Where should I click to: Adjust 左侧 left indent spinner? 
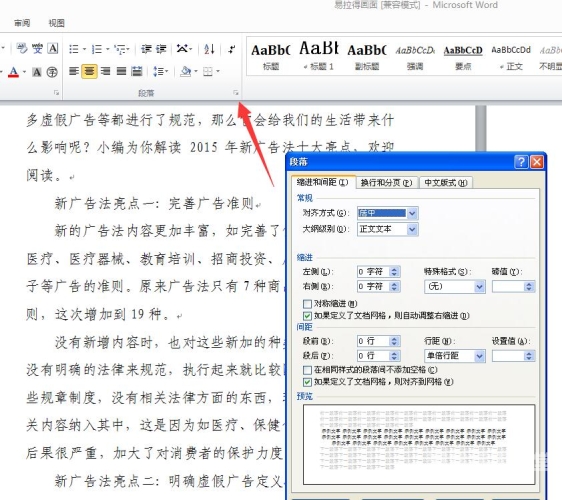tap(394, 272)
